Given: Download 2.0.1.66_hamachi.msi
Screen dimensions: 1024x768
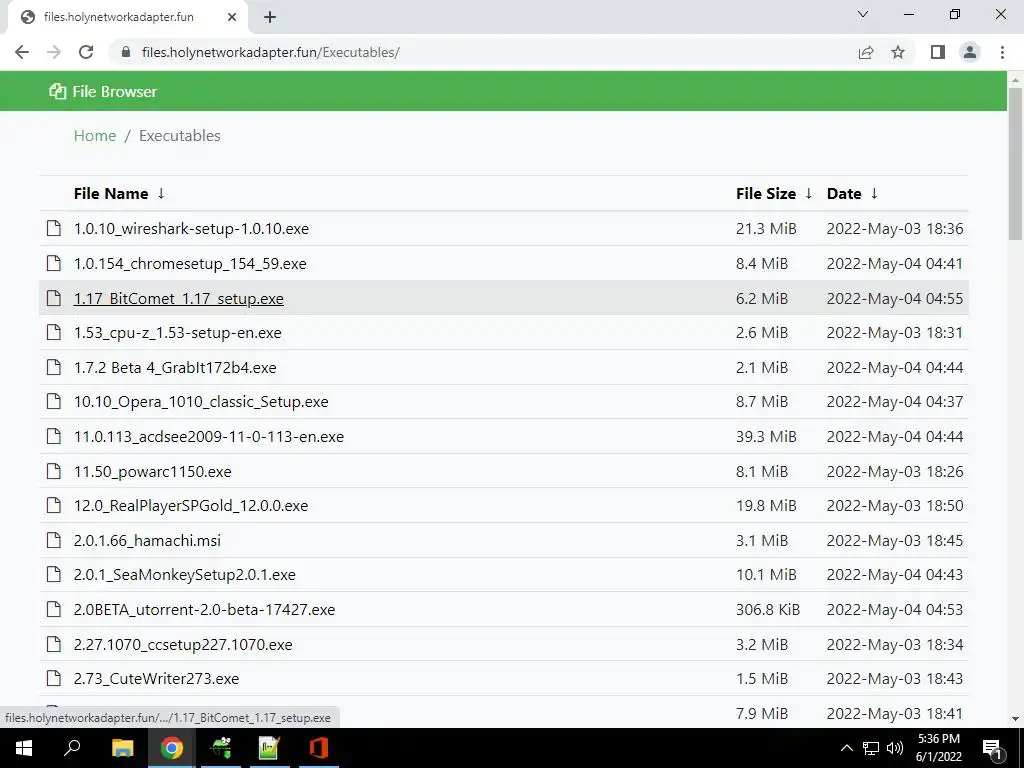Looking at the screenshot, I should tap(148, 541).
